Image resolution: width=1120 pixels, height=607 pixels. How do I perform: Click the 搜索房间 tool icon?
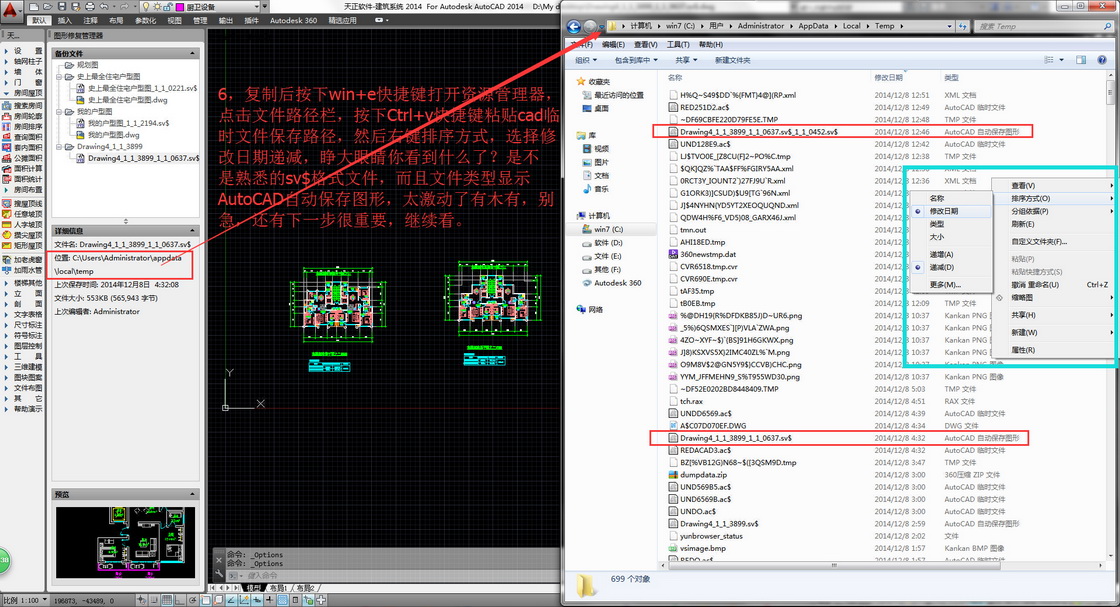7,106
